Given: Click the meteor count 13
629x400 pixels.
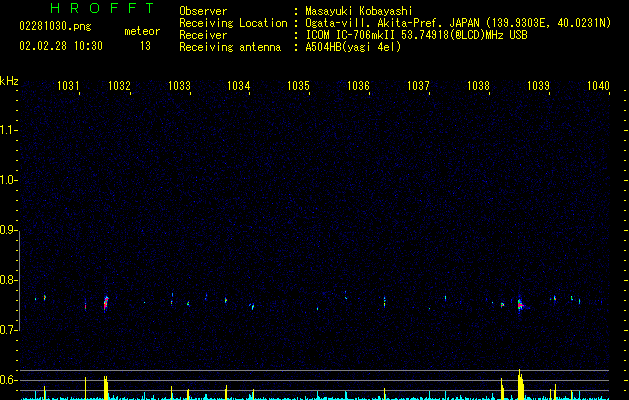Looking at the screenshot, I should (x=145, y=46).
